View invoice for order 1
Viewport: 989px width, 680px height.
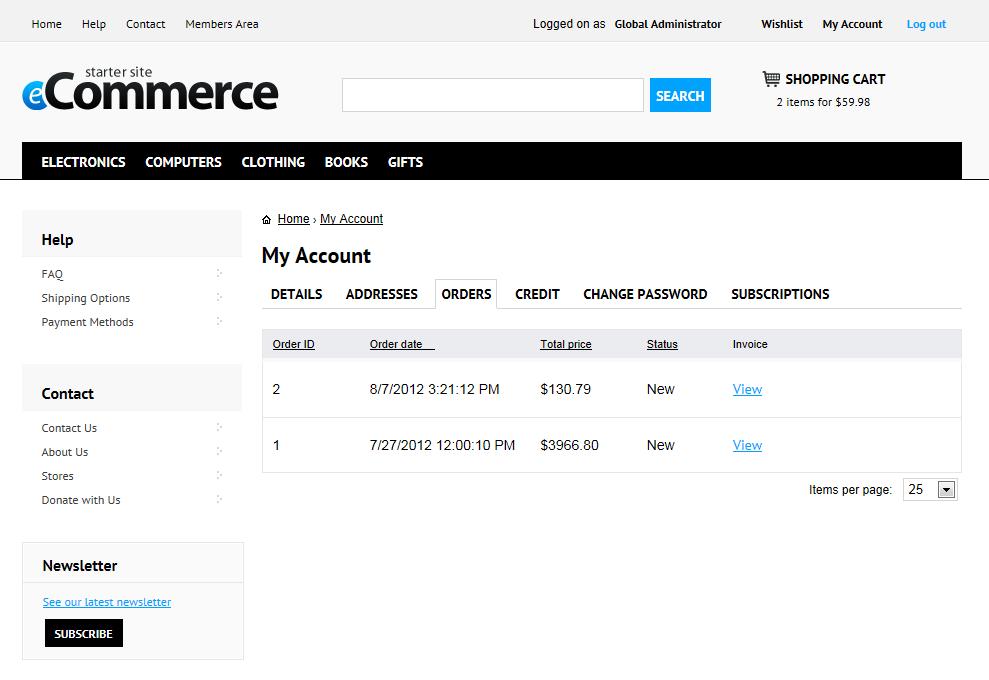click(x=747, y=445)
